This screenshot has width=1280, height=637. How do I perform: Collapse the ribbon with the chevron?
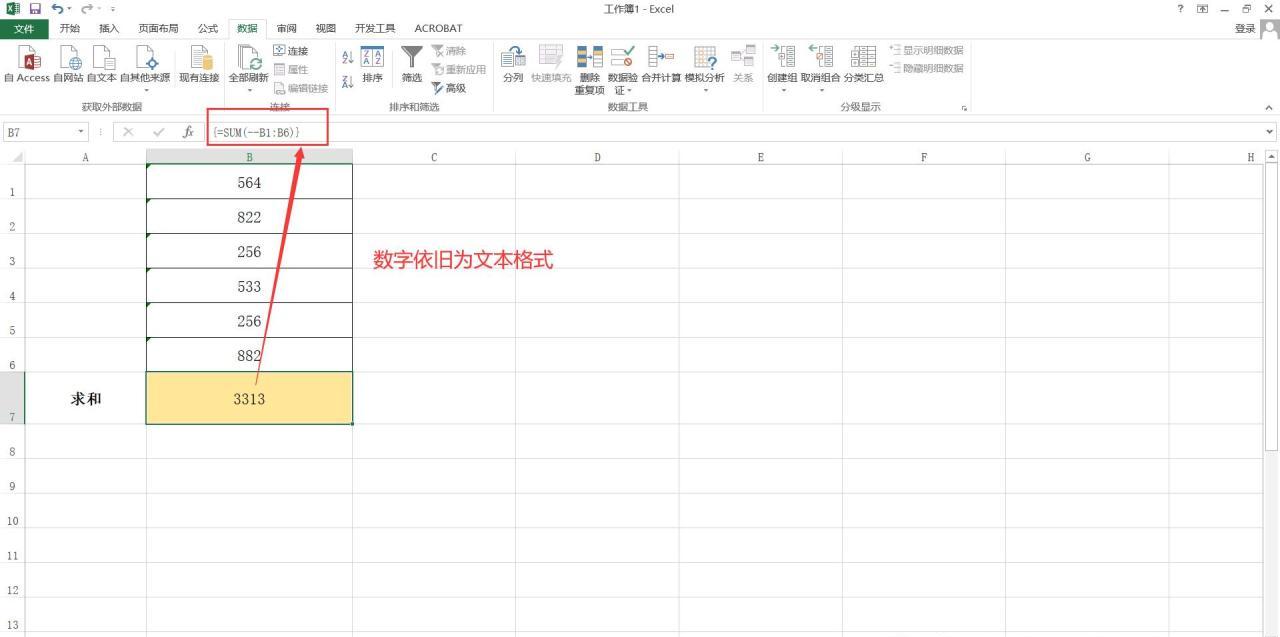point(1269,107)
